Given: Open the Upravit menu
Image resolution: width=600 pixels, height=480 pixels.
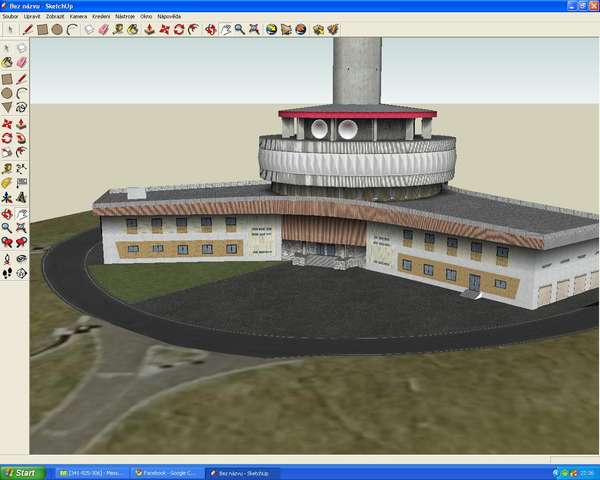Looking at the screenshot, I should click(32, 16).
